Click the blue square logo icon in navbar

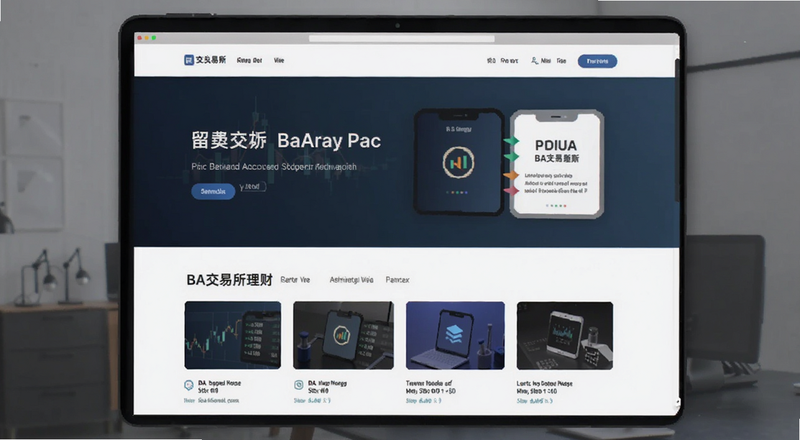pyautogui.click(x=189, y=60)
